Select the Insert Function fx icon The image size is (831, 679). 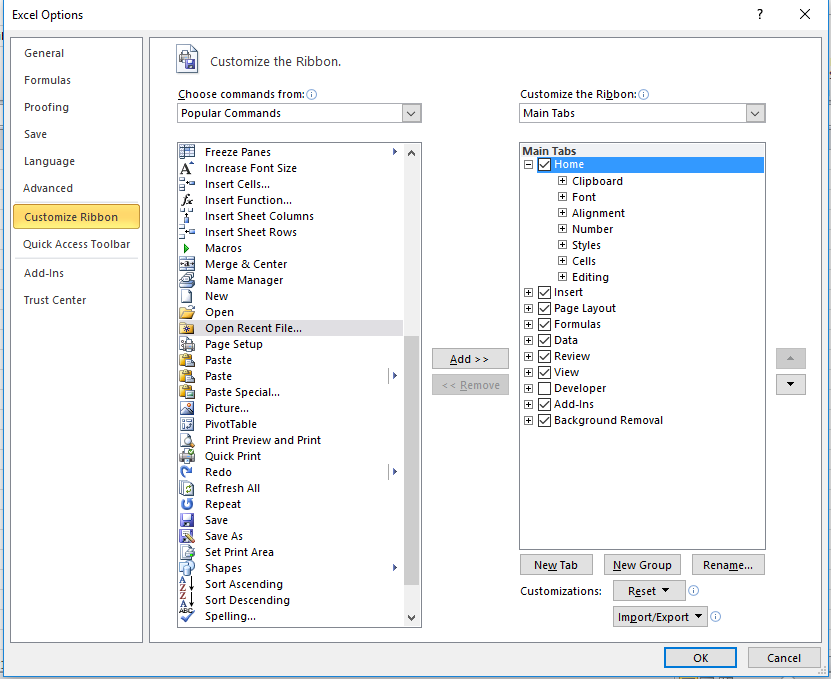coord(187,200)
